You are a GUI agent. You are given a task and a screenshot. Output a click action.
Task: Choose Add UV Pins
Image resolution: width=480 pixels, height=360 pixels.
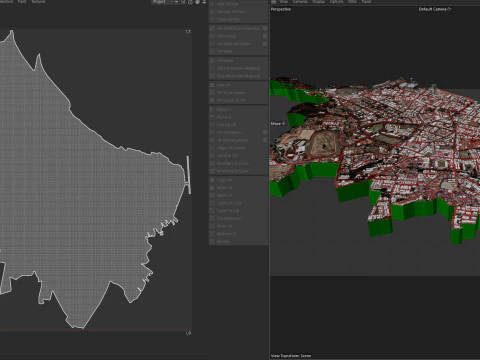click(238, 4)
